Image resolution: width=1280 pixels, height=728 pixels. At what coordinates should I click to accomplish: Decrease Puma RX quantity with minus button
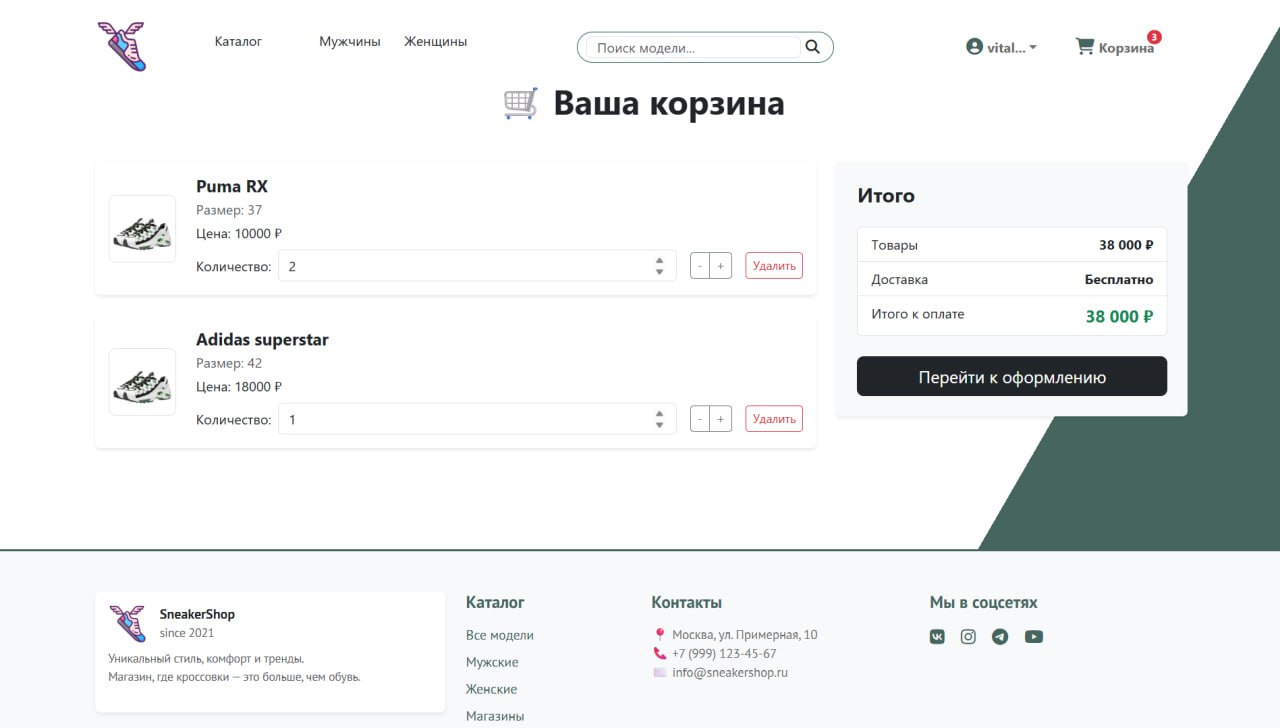point(700,266)
